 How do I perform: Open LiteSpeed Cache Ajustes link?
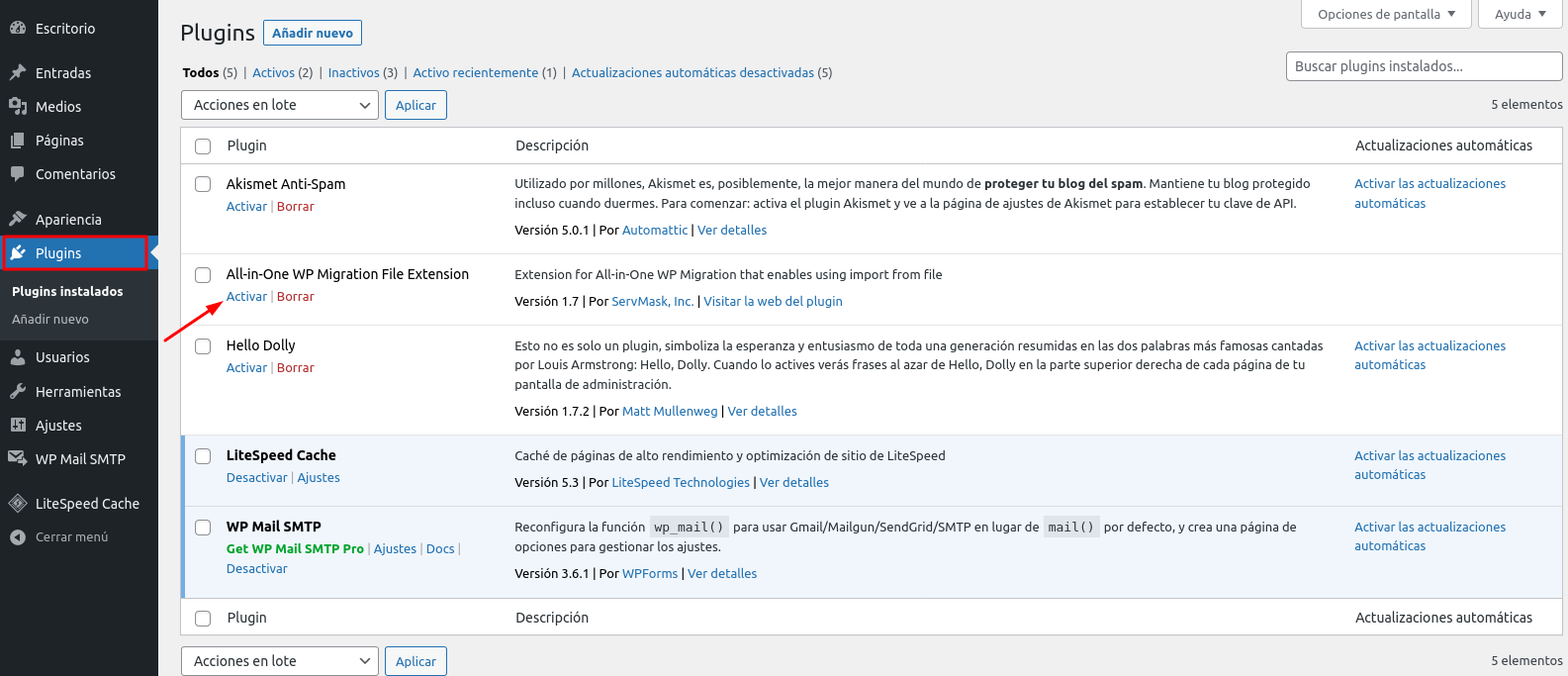[x=319, y=478]
